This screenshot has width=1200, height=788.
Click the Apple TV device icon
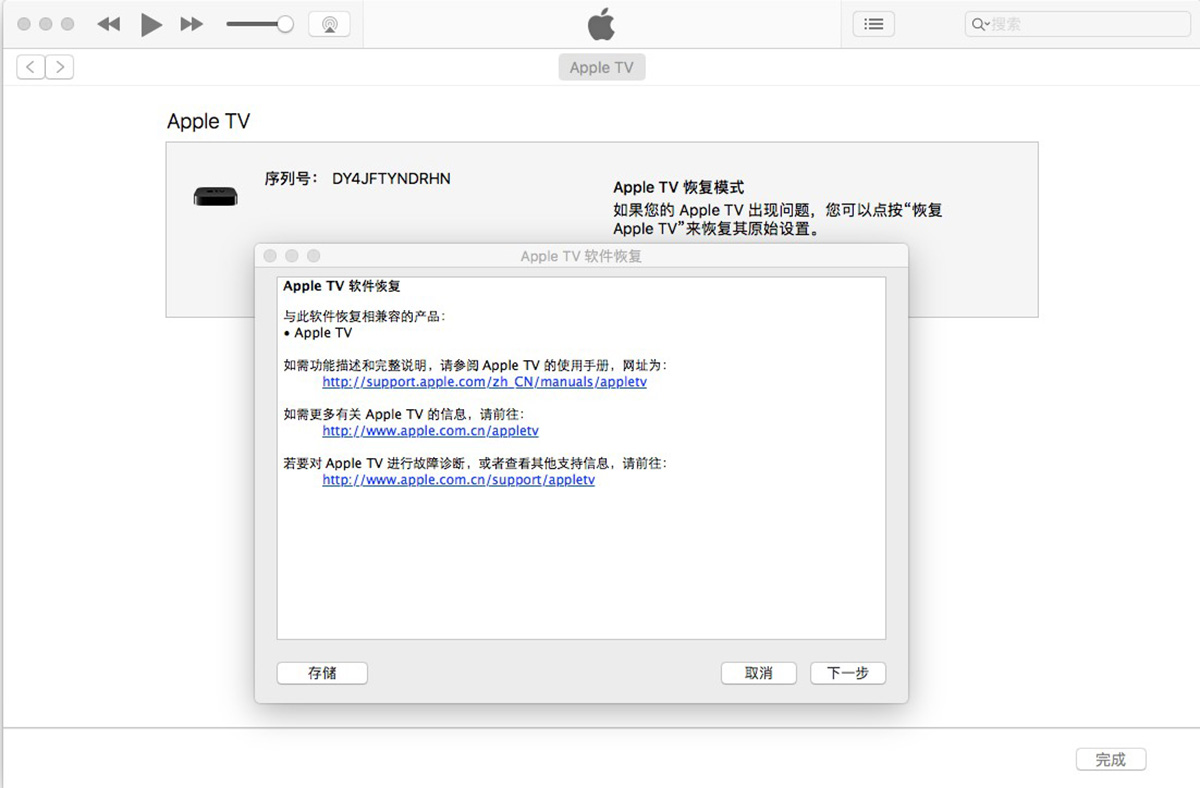click(x=215, y=196)
